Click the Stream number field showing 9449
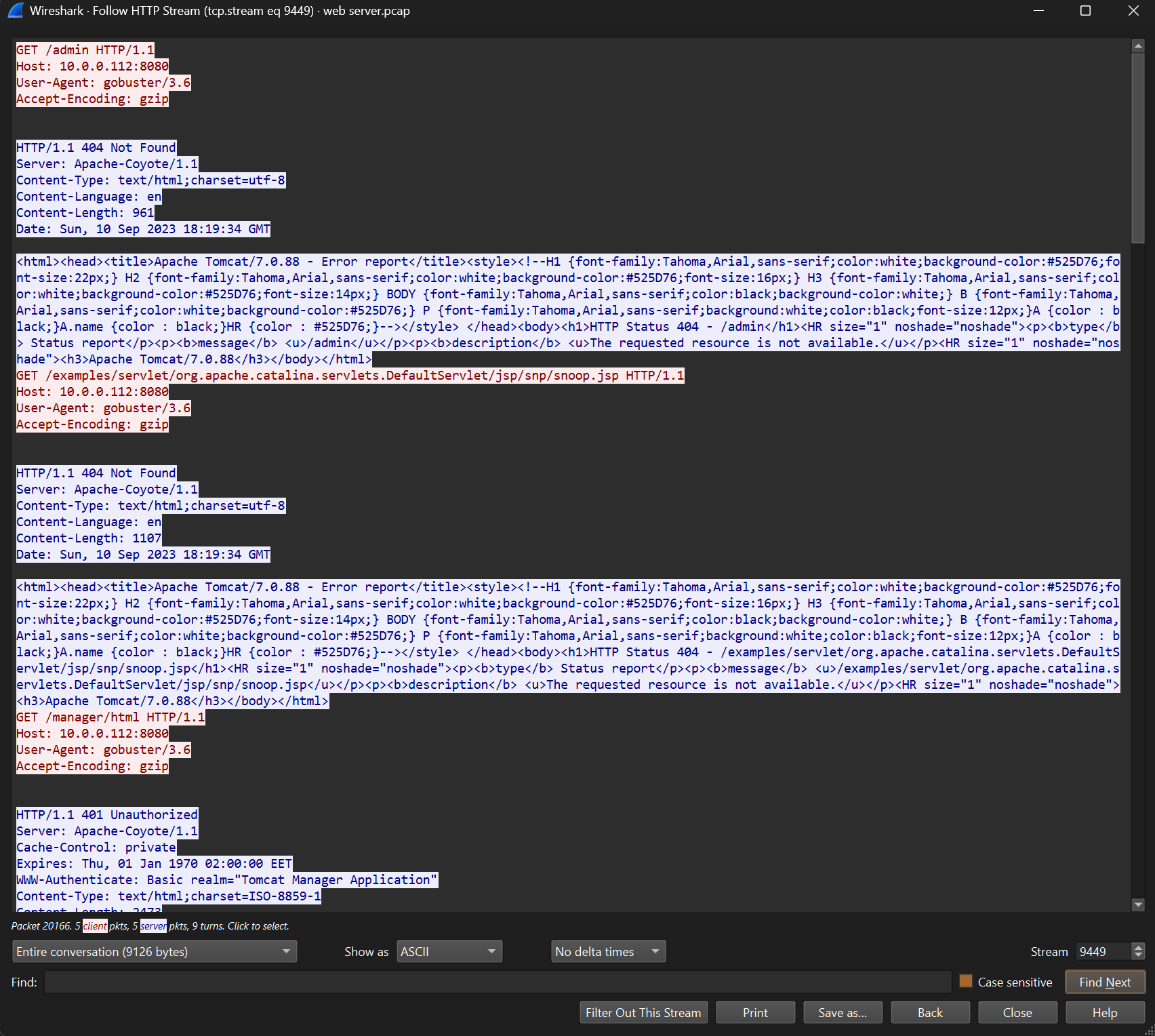1155x1036 pixels. pos(1103,951)
